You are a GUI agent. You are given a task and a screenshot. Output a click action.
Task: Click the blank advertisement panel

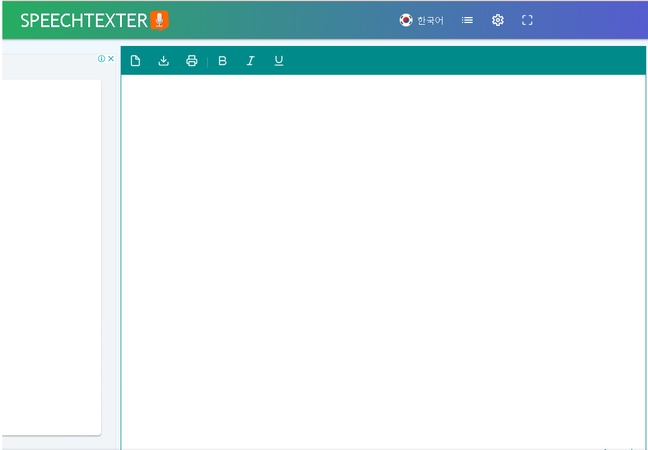(x=50, y=255)
